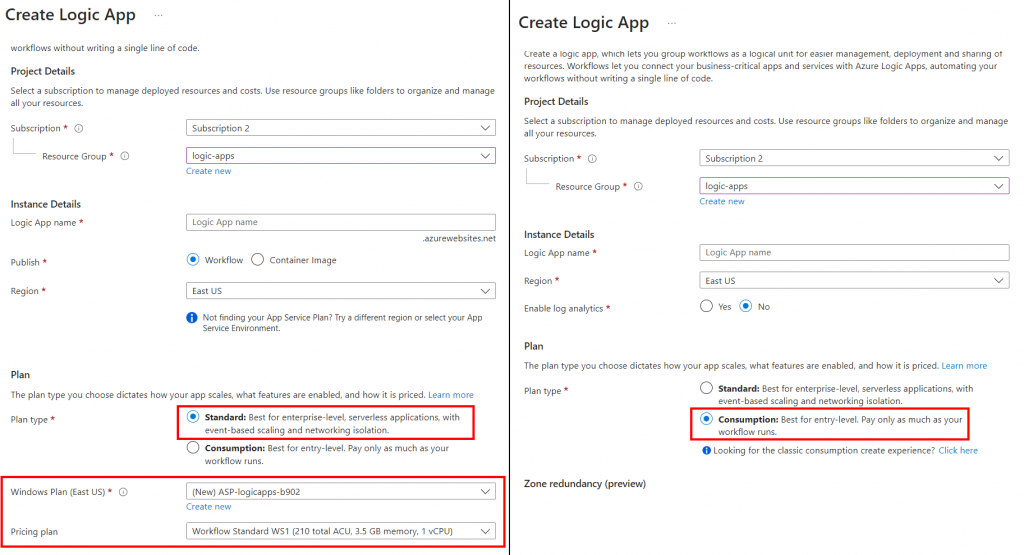Select the Workflow publish radio button
This screenshot has height=555, width=1024.
[x=193, y=260]
